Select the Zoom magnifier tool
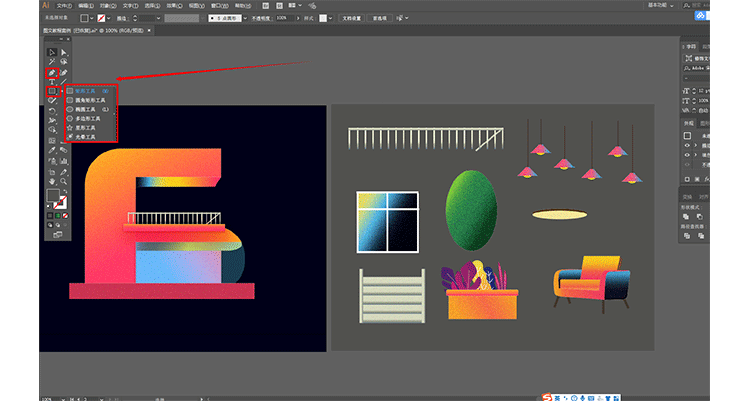Viewport: 750px width, 401px height. [x=62, y=180]
